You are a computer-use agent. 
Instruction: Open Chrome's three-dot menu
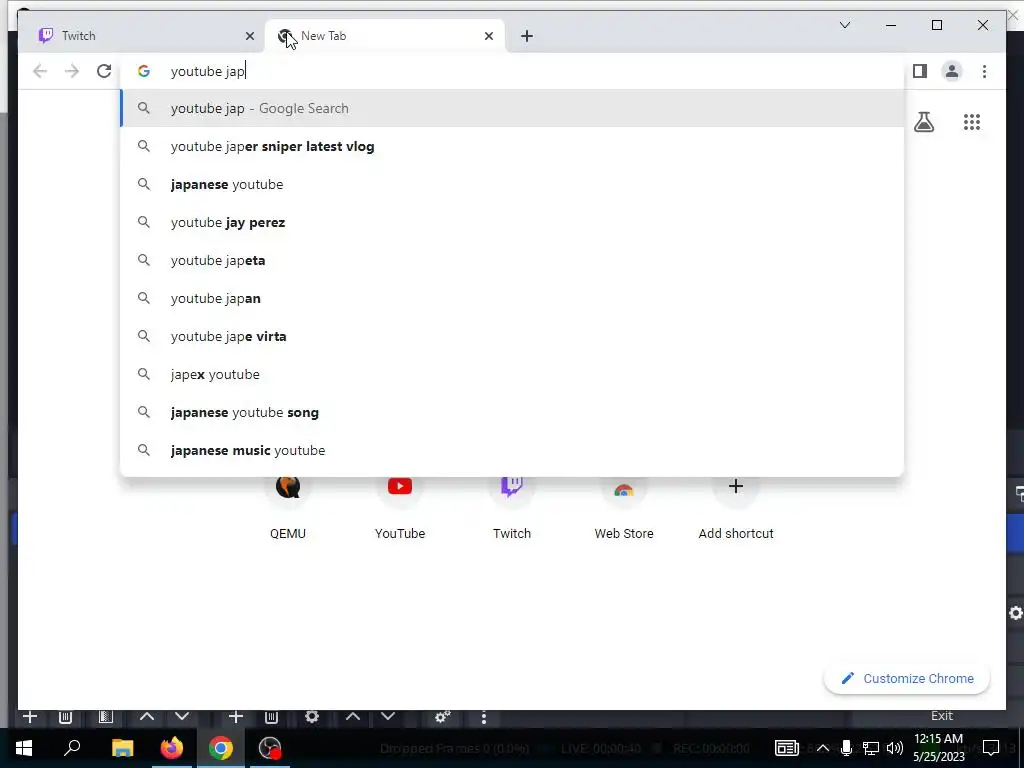(984, 71)
